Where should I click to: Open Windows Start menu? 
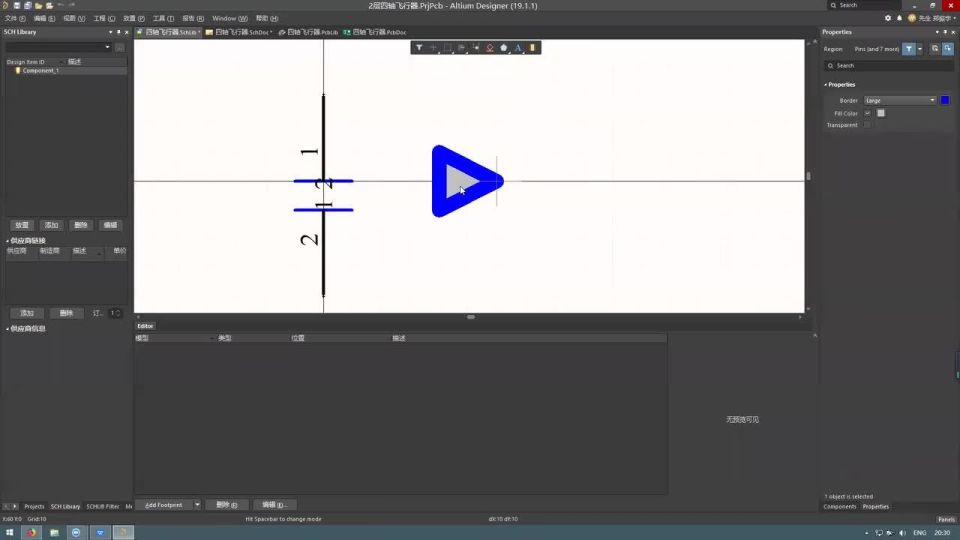9,533
